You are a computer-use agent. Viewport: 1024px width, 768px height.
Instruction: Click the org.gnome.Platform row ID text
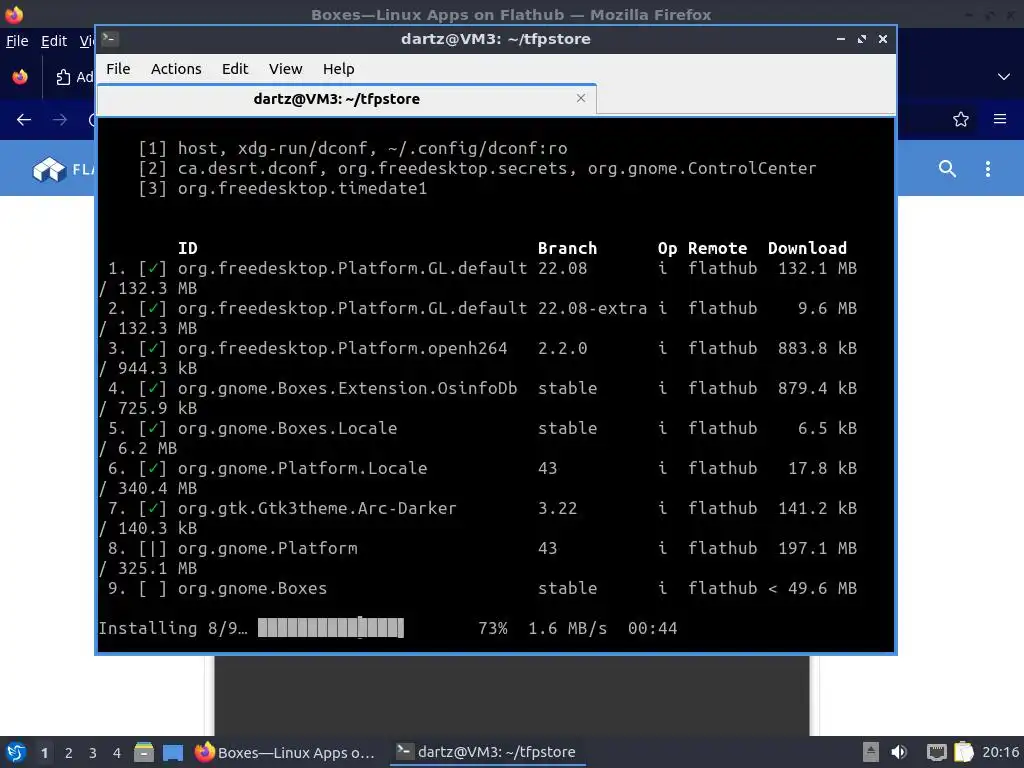(267, 549)
